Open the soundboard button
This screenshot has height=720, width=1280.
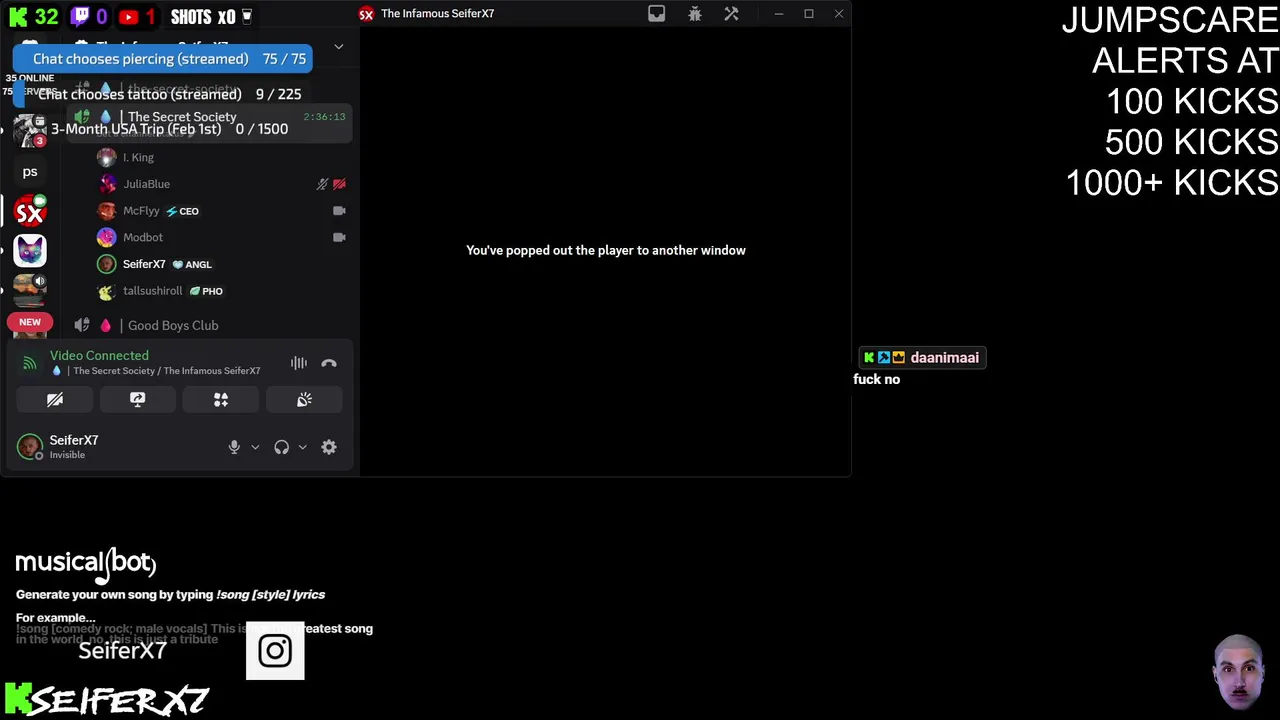pyautogui.click(x=304, y=399)
